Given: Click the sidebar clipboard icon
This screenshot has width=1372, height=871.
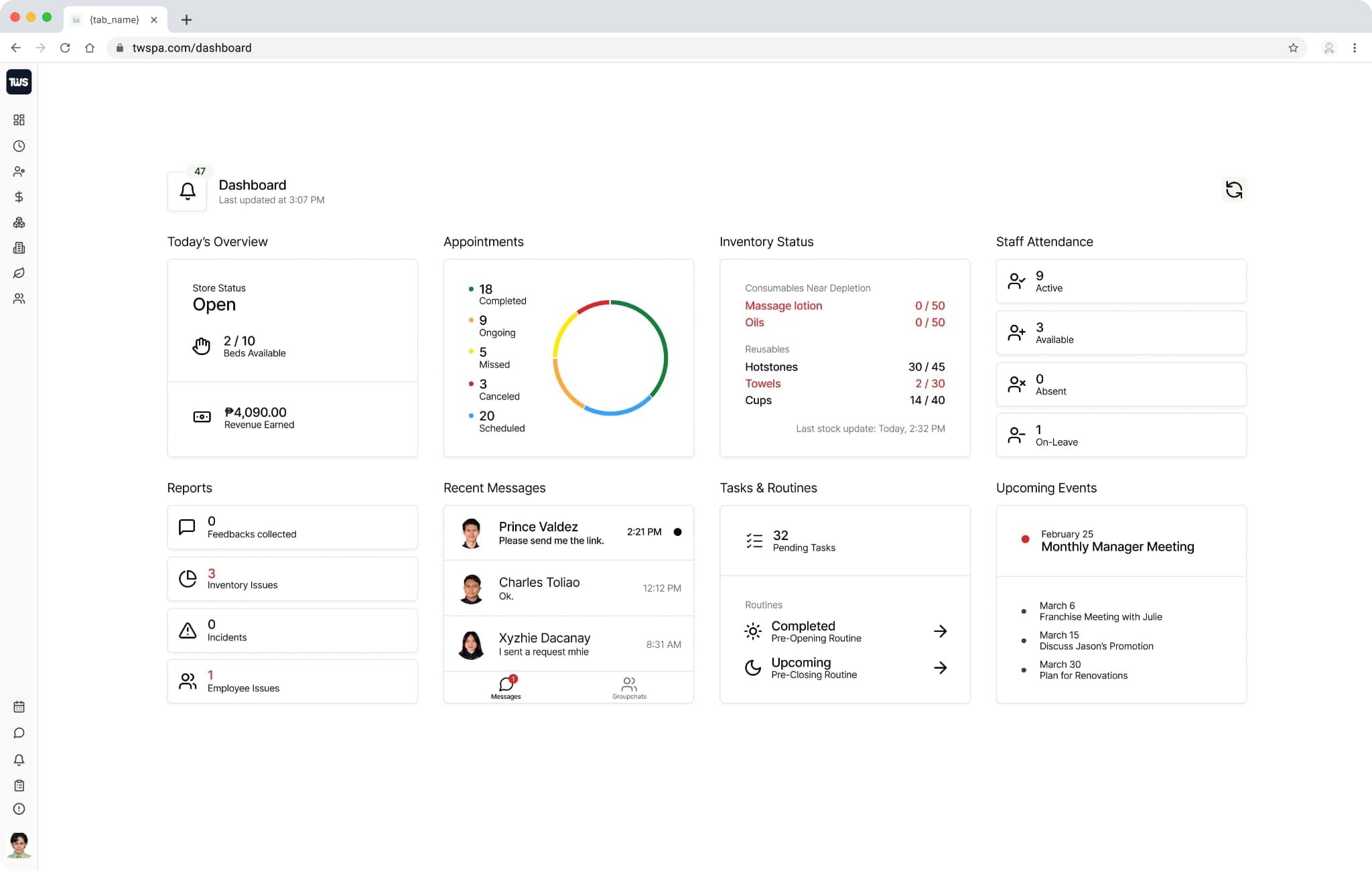Looking at the screenshot, I should [19, 785].
